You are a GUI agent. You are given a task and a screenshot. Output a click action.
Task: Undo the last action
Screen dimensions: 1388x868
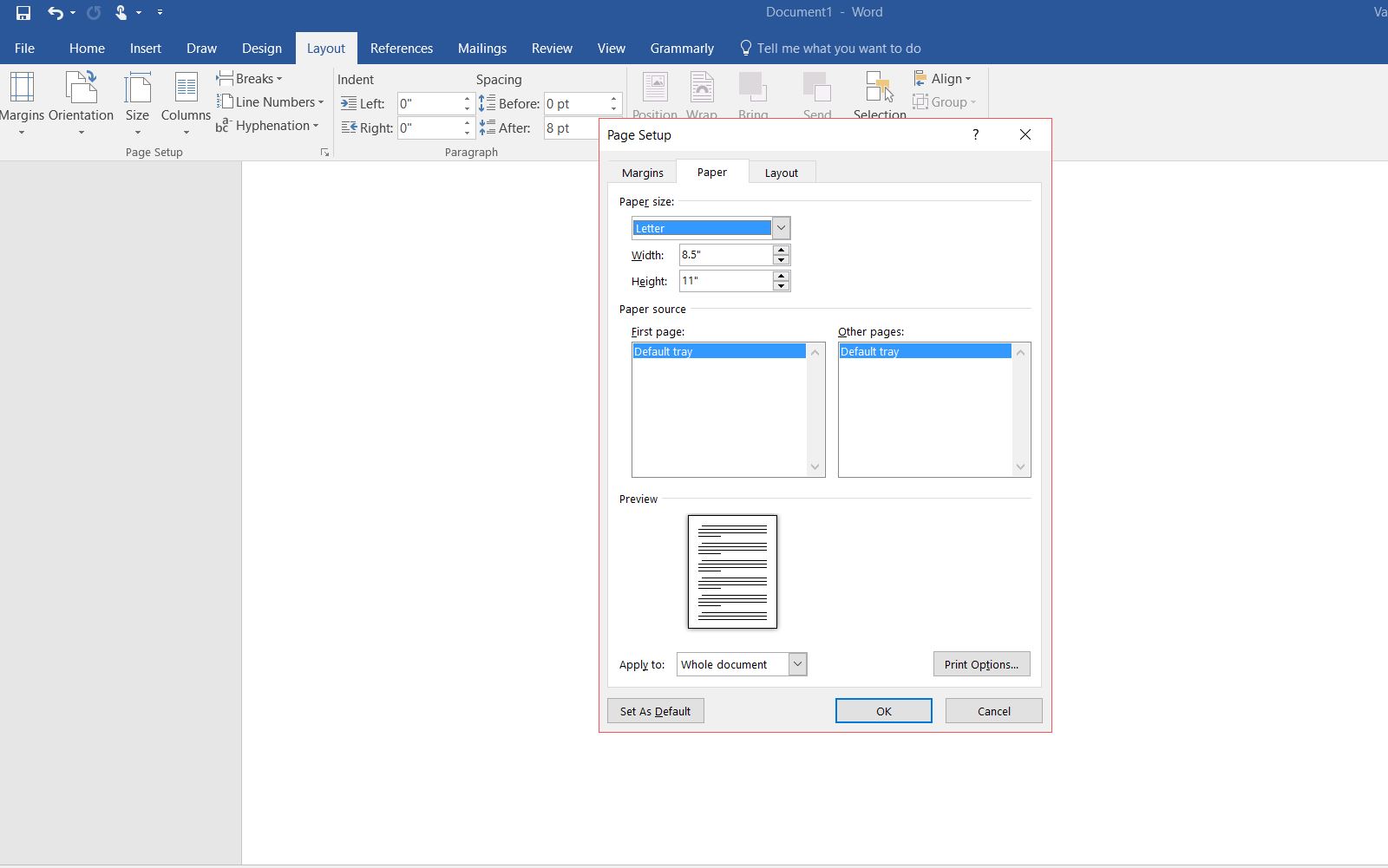(x=56, y=12)
